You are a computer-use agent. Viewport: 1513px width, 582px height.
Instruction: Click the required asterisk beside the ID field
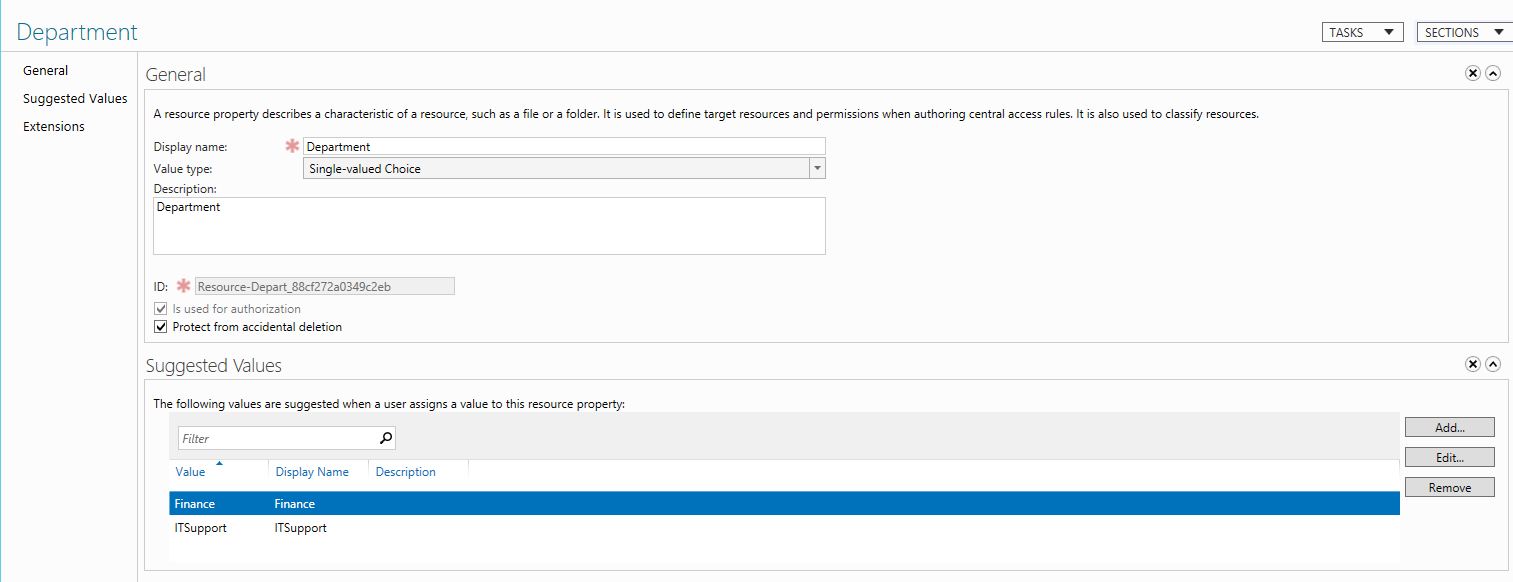pos(183,285)
